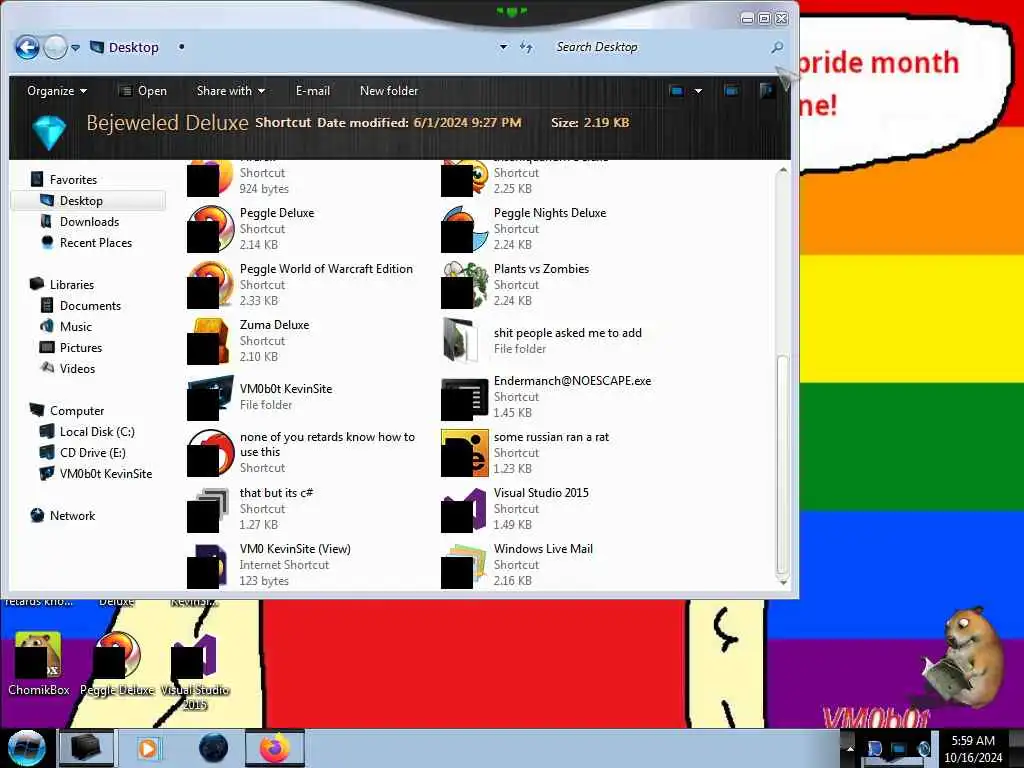
Task: Click the Open toolbar button
Action: pos(143,91)
